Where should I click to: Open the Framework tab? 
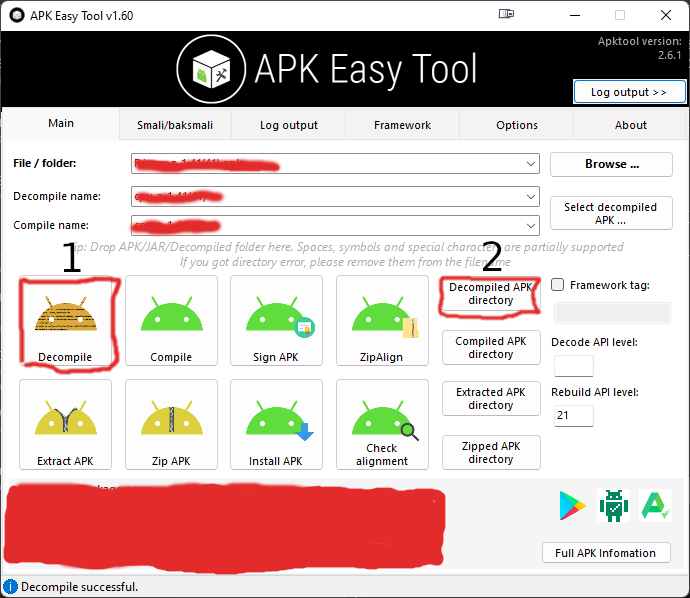coord(402,125)
